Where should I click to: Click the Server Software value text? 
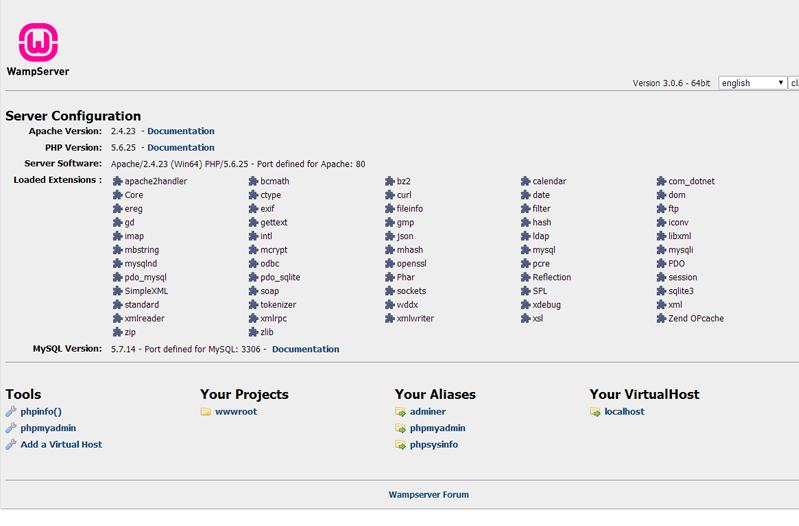tap(238, 164)
